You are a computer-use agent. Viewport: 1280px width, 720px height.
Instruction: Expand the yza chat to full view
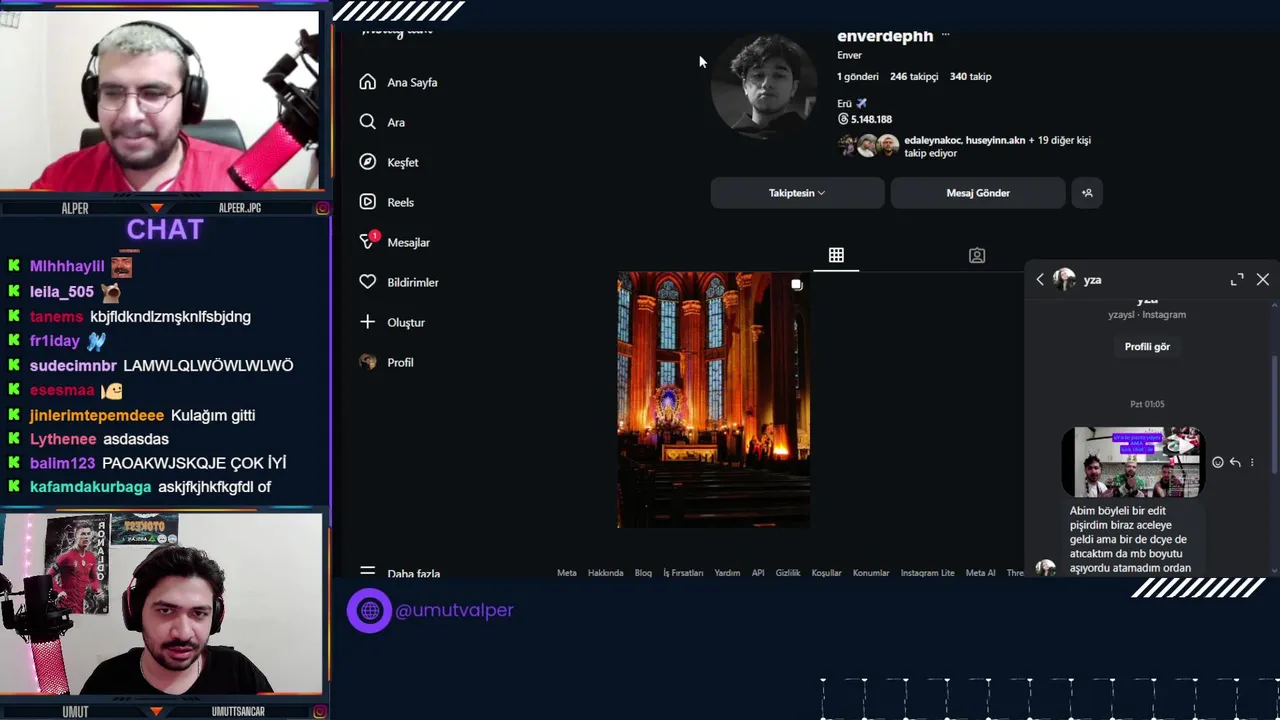click(x=1237, y=280)
